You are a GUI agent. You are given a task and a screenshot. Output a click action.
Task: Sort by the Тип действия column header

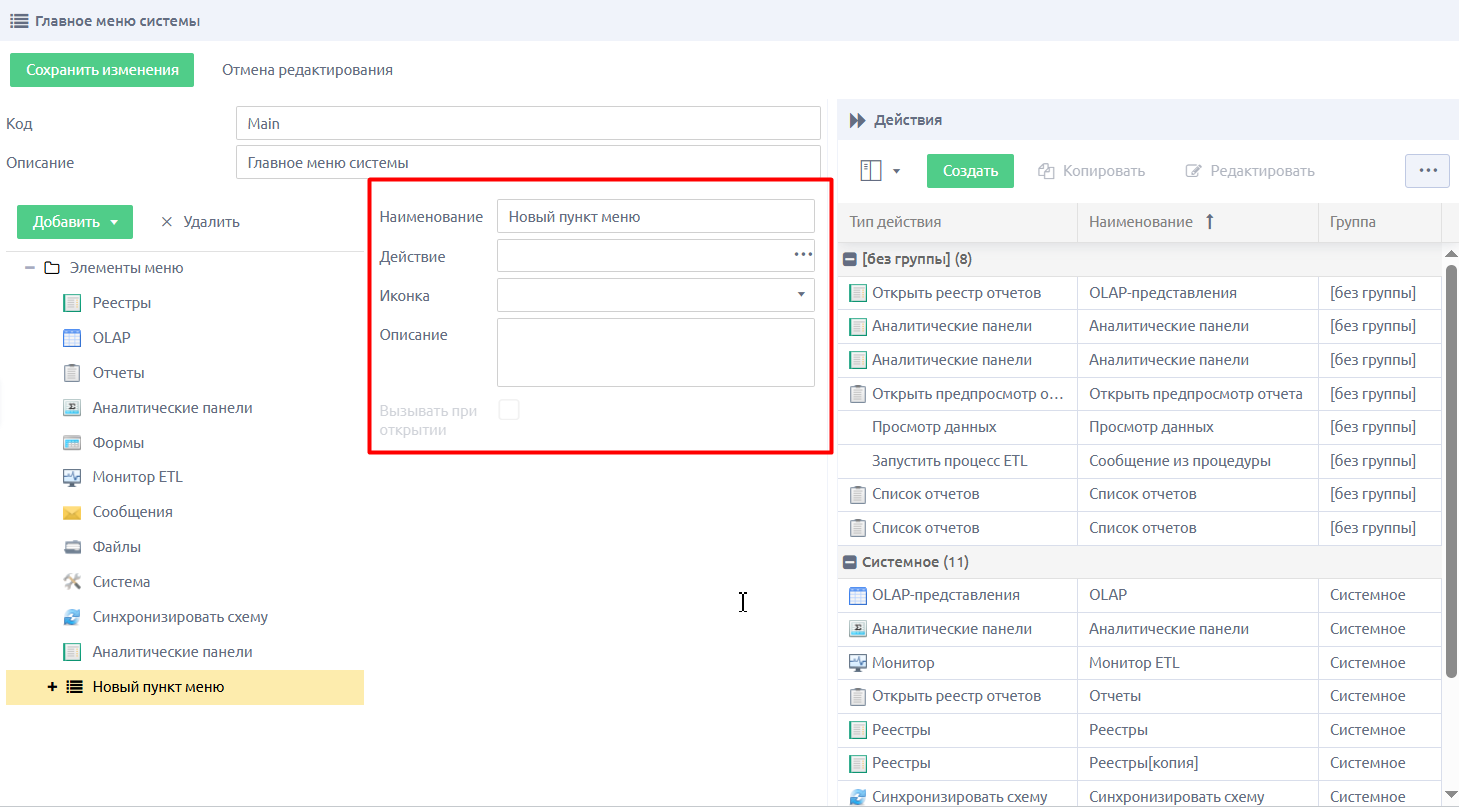point(958,222)
